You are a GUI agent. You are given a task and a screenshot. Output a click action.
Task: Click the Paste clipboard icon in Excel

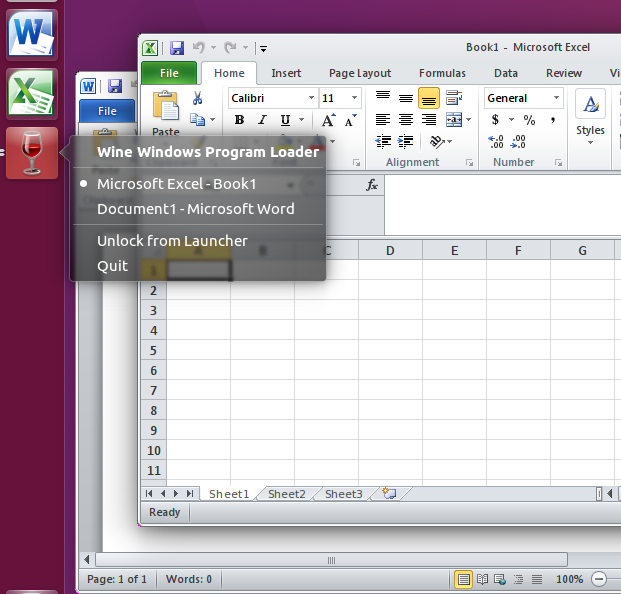pyautogui.click(x=166, y=106)
